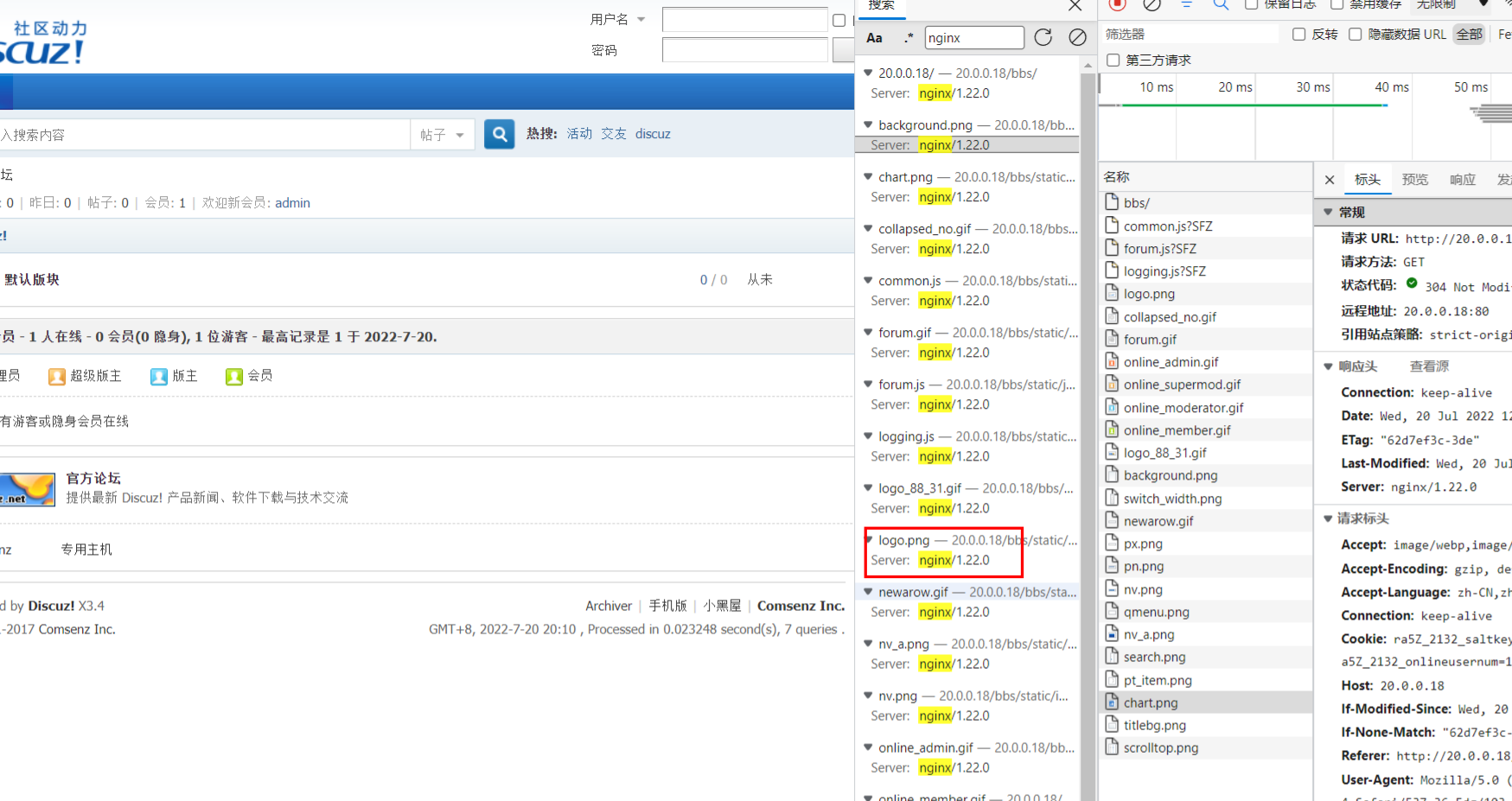Open the 帖子 search type dropdown
Viewport: 1512px width, 801px height.
(442, 135)
